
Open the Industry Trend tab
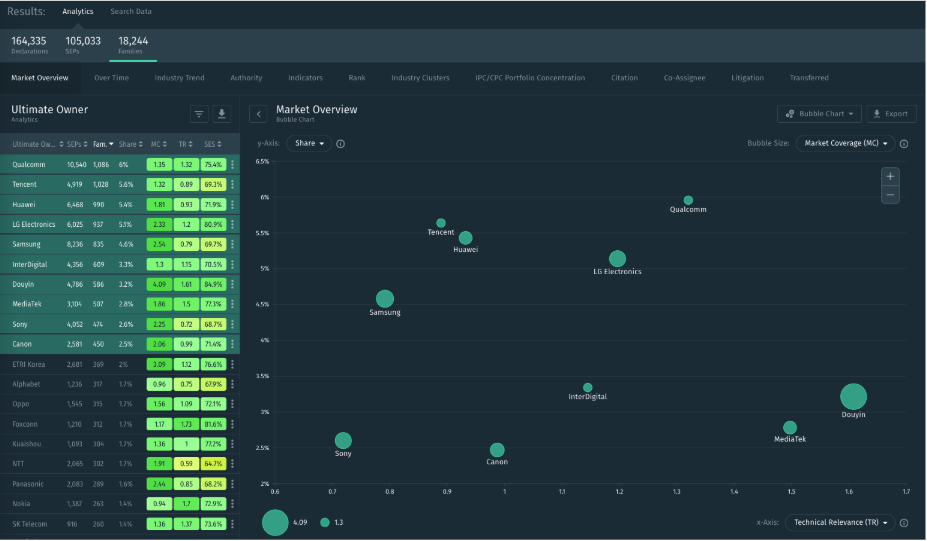[x=179, y=77]
